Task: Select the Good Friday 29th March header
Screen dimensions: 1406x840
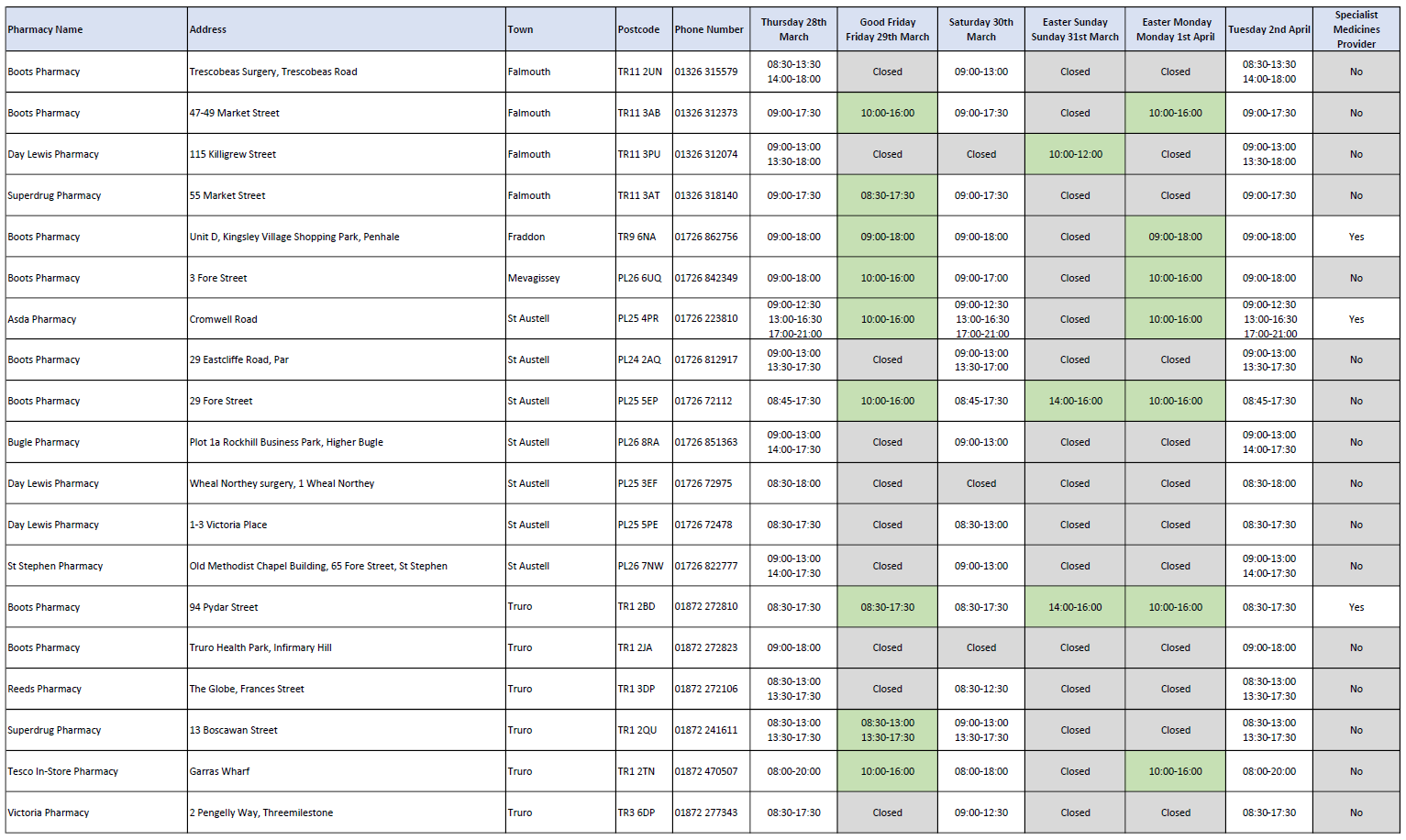Action: [x=887, y=29]
